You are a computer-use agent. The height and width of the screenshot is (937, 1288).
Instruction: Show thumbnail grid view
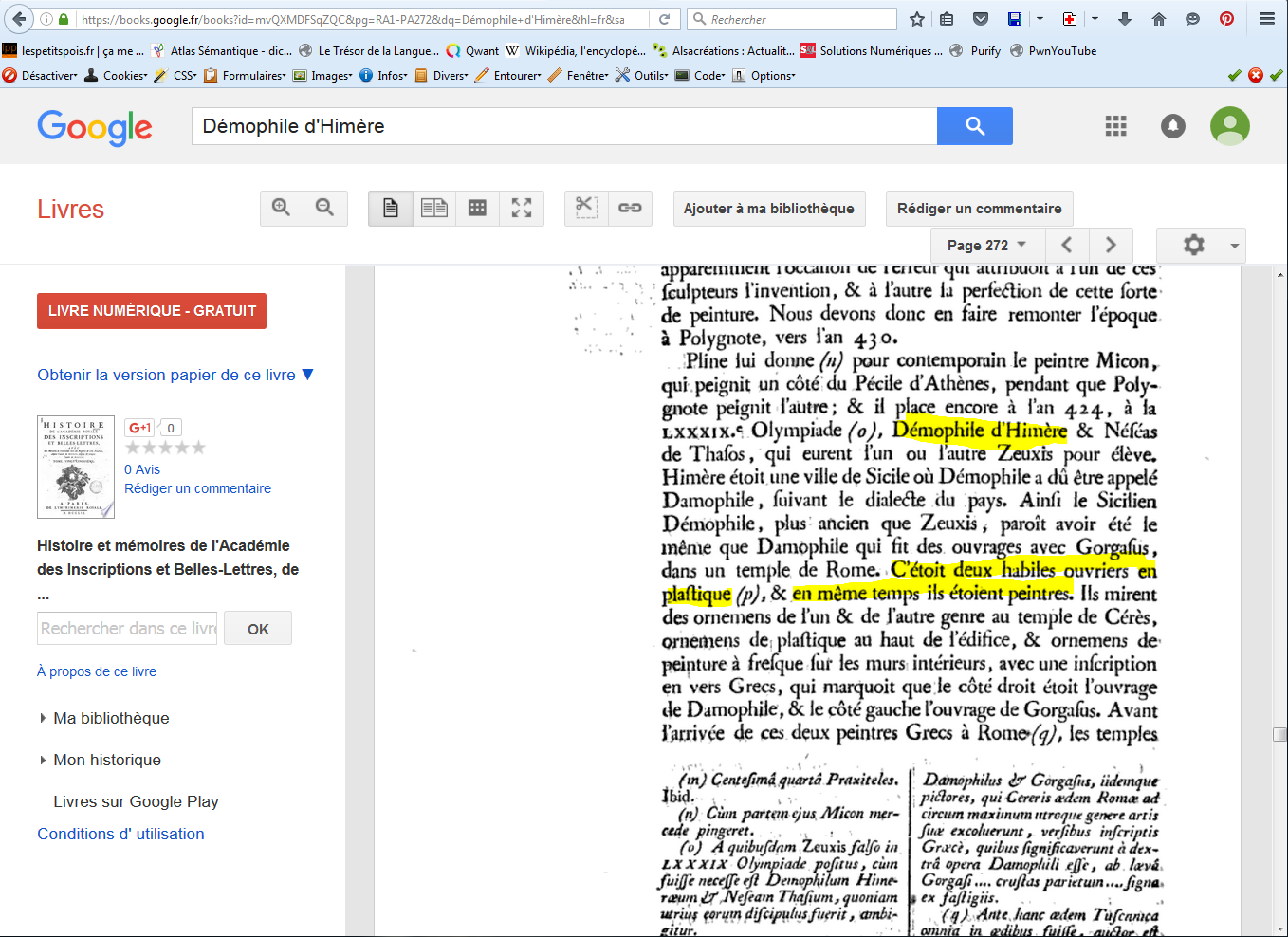pos(478,208)
